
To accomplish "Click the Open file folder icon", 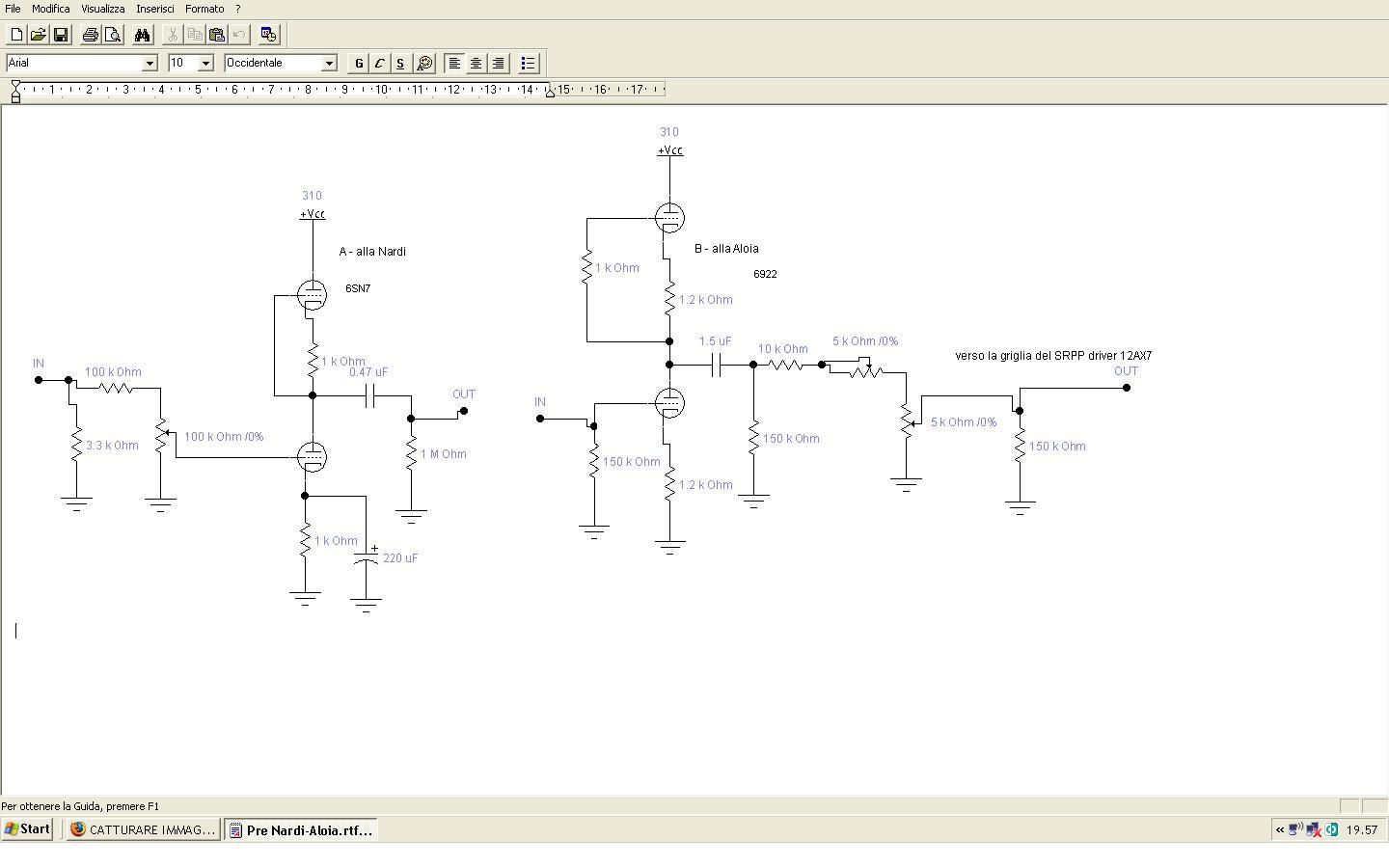I will tap(39, 35).
